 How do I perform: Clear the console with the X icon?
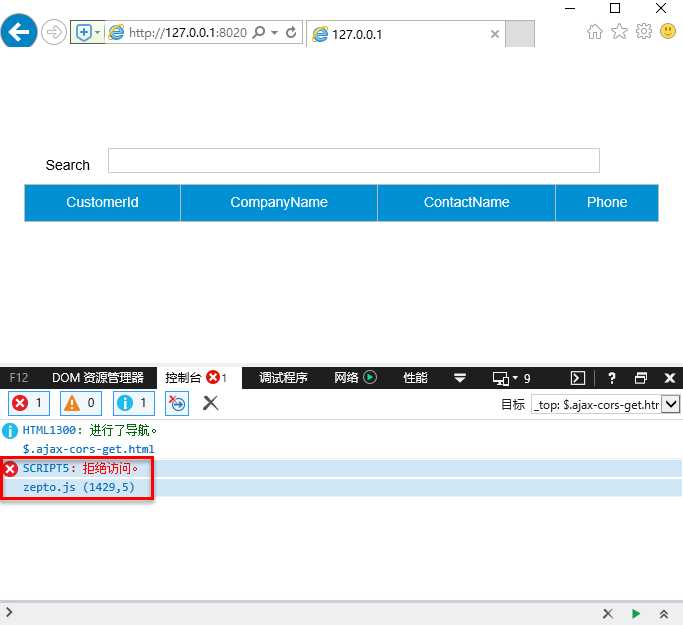pos(210,403)
